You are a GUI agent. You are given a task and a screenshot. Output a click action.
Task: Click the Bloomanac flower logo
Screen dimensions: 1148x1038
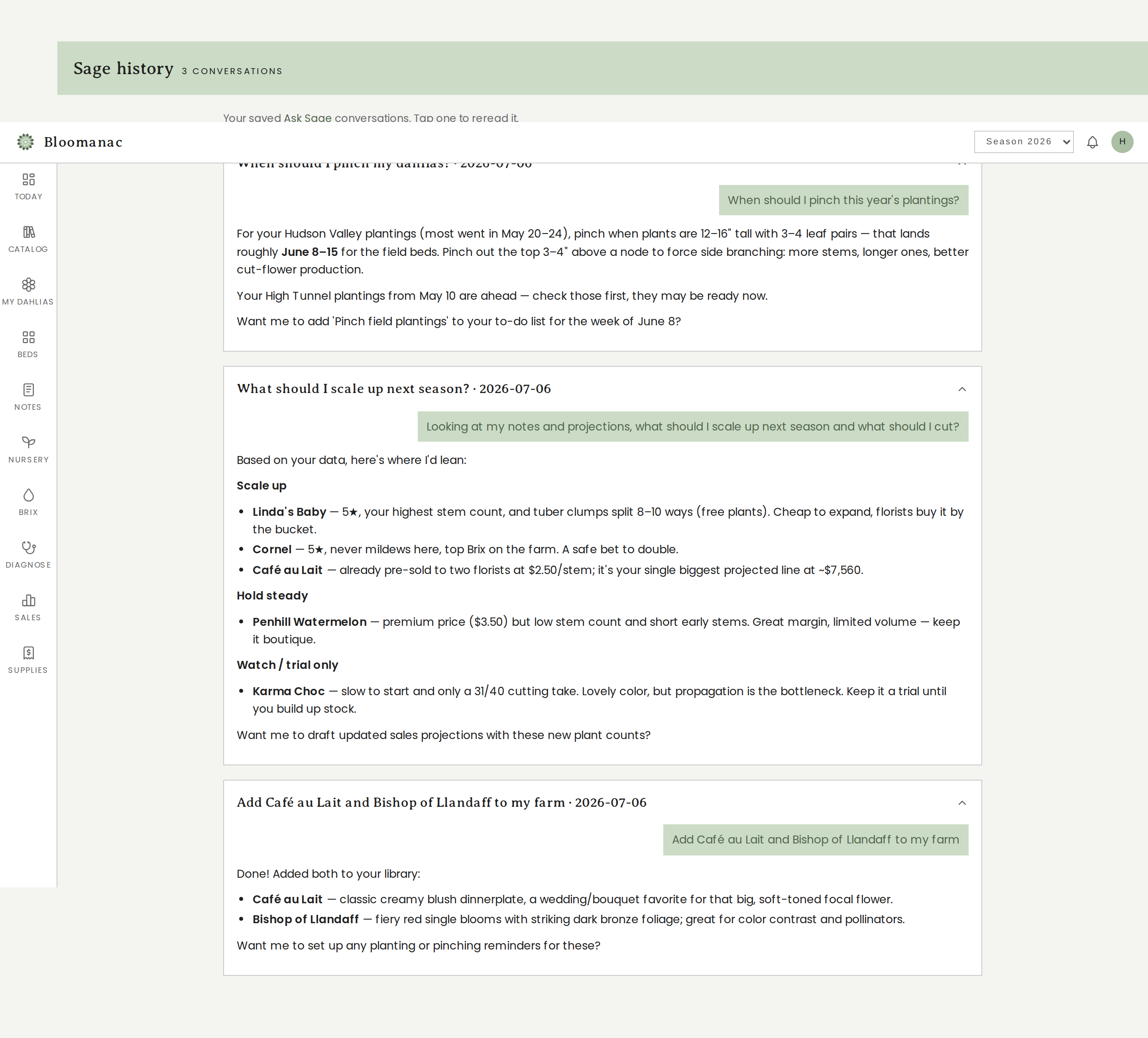(x=26, y=142)
